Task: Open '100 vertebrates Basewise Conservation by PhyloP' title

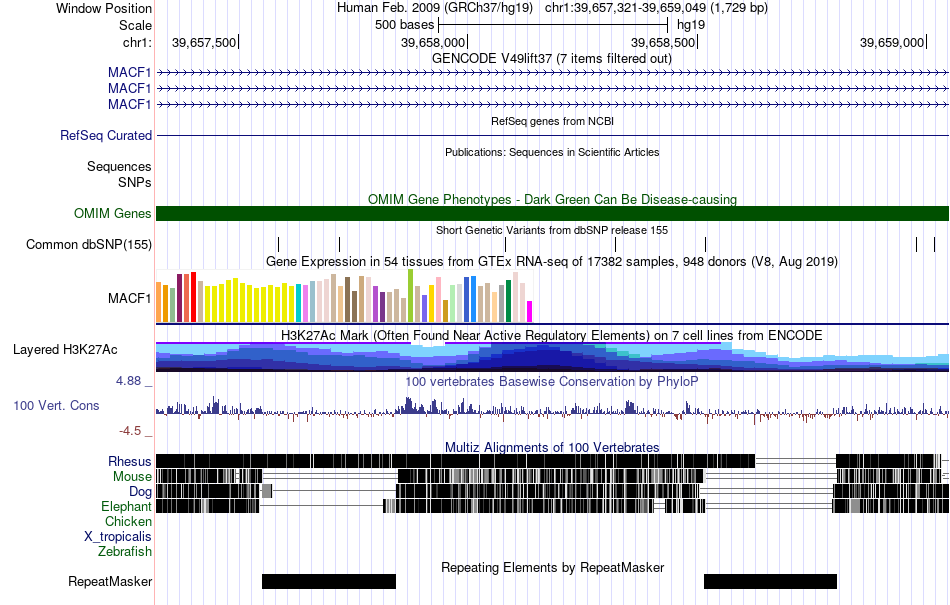Action: pyautogui.click(x=552, y=382)
